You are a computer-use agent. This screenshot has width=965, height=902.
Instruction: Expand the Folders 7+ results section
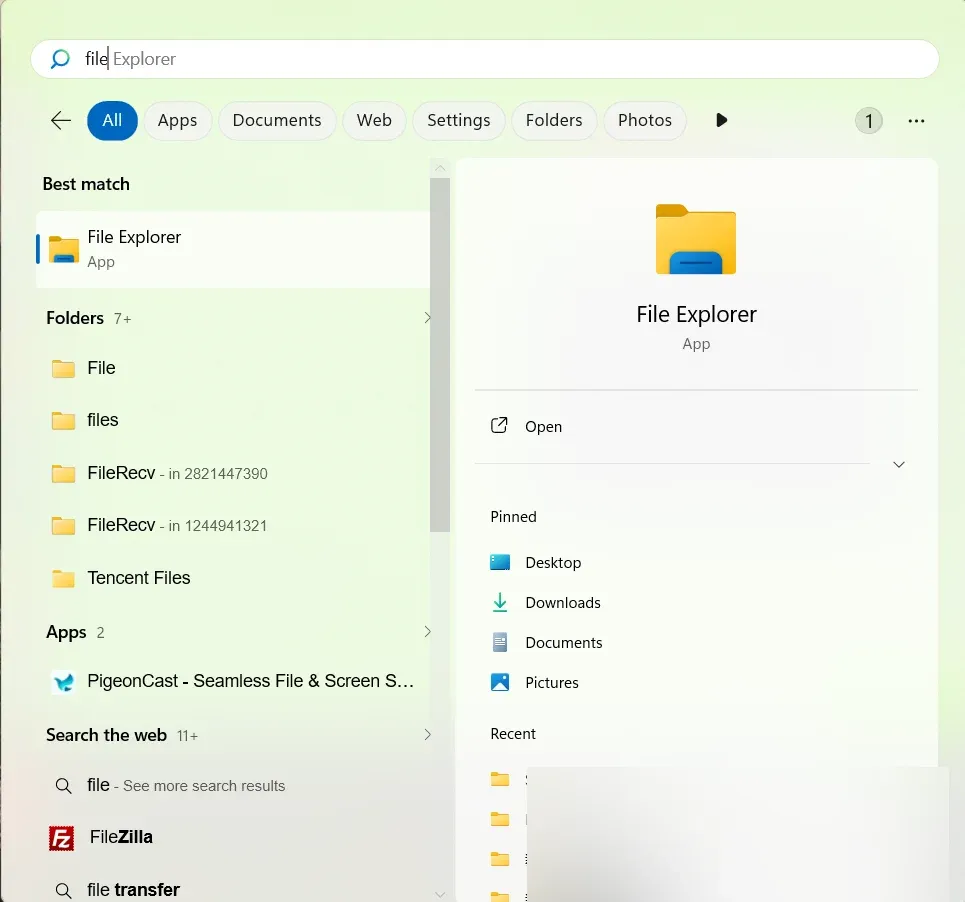pyautogui.click(x=426, y=318)
